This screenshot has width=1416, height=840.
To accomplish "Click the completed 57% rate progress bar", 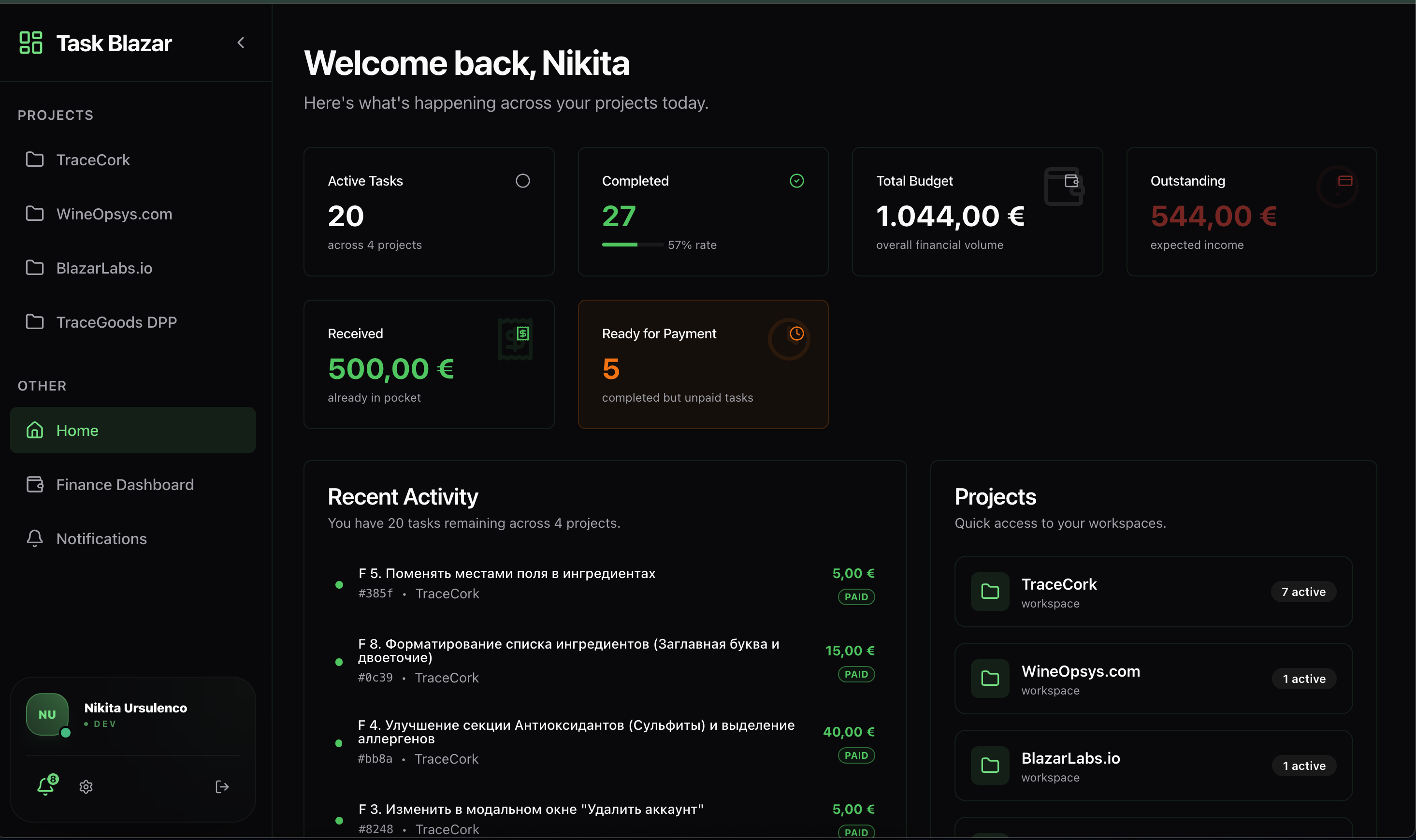I will [x=633, y=245].
